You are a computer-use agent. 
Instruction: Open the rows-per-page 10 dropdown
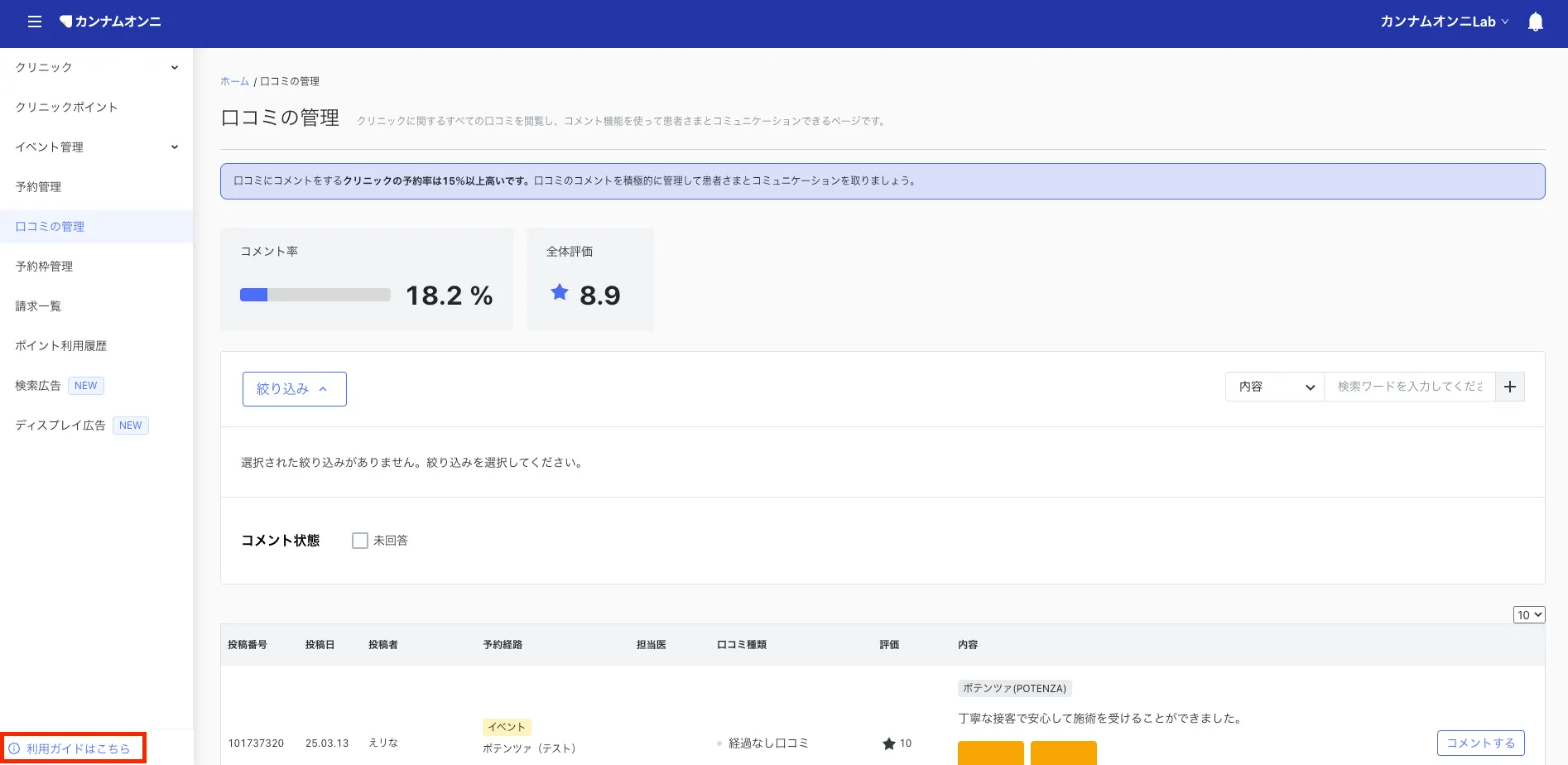(1529, 615)
